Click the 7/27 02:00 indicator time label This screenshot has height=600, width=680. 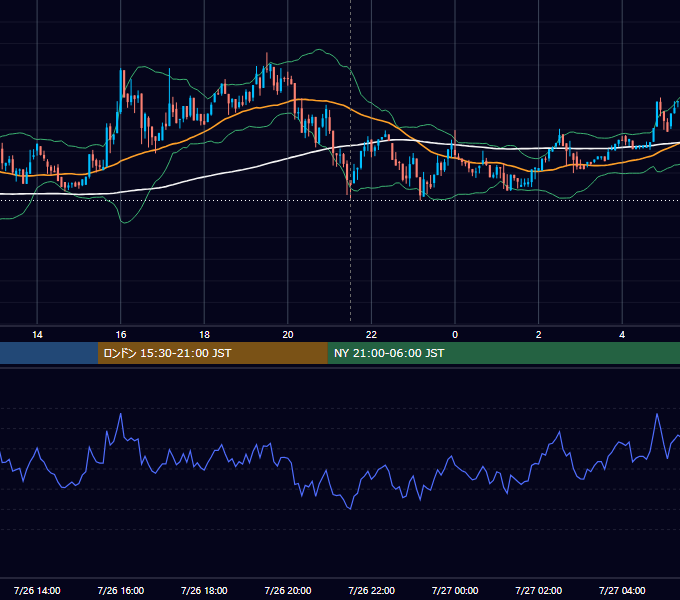click(538, 590)
